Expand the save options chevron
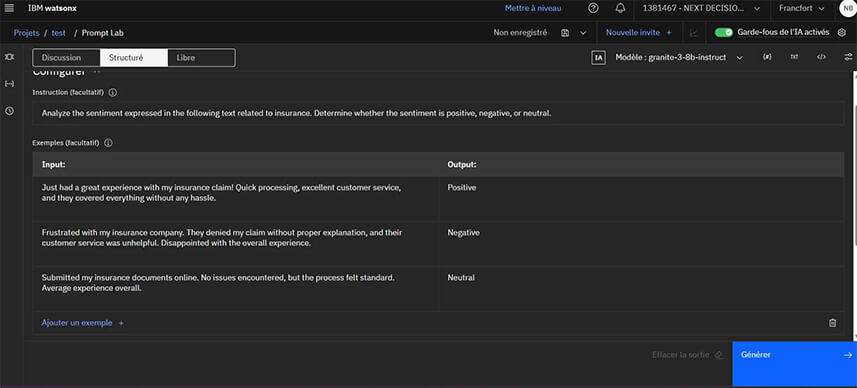This screenshot has width=857, height=388. tap(583, 33)
